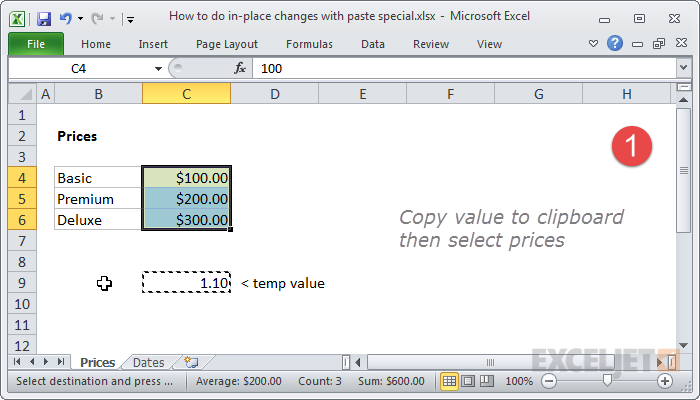
Task: Click into the formula bar showing 100
Action: 464,69
